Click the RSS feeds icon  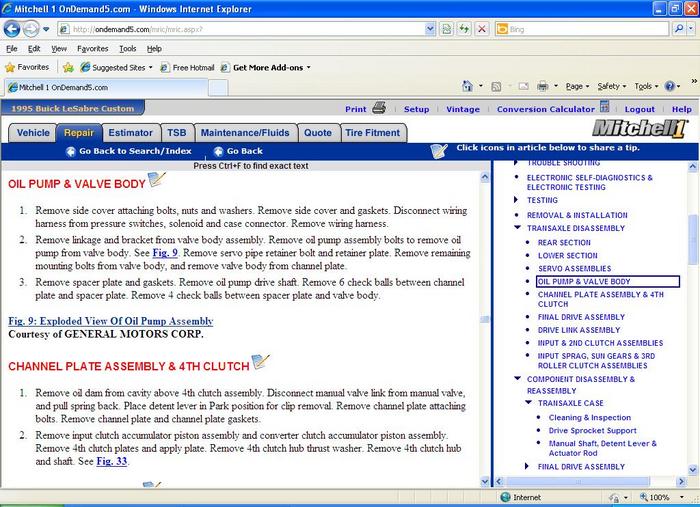[x=496, y=87]
